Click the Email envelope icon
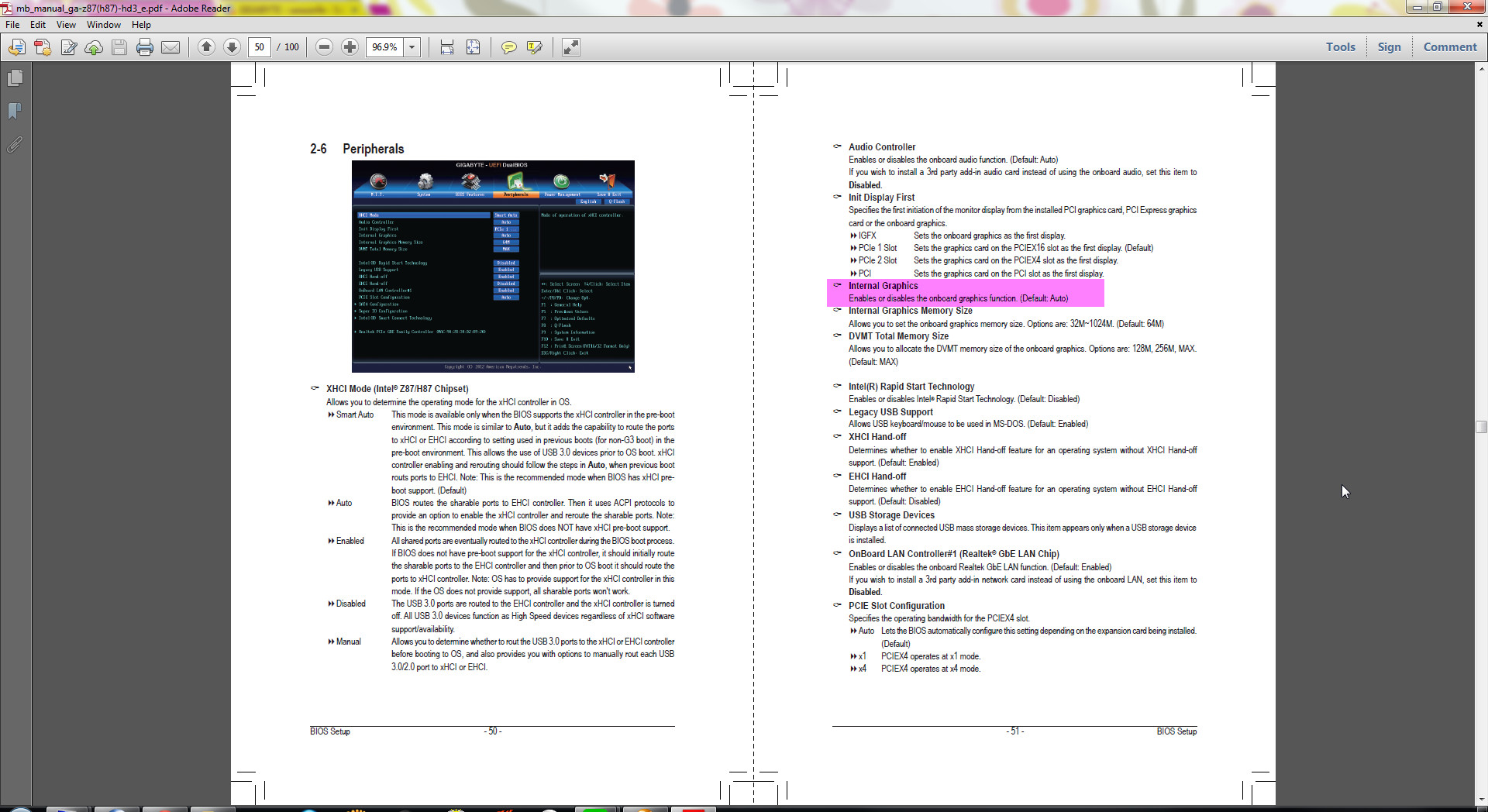Screen dimensions: 1488x812 click(170, 47)
